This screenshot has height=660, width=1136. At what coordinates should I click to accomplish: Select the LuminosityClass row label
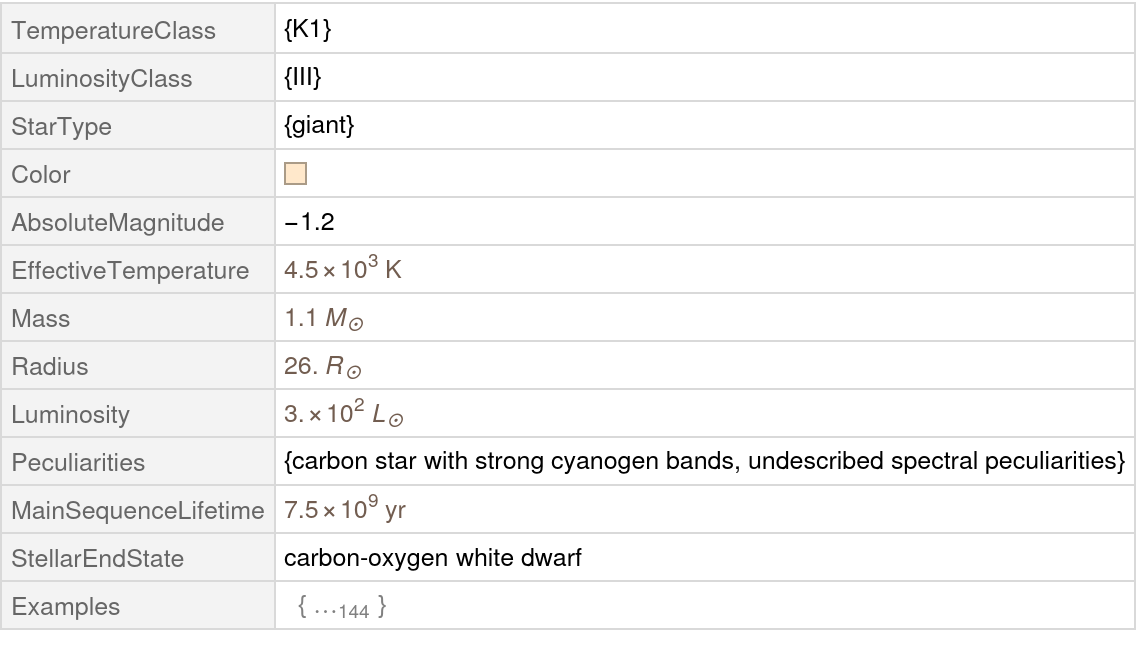[x=101, y=79]
